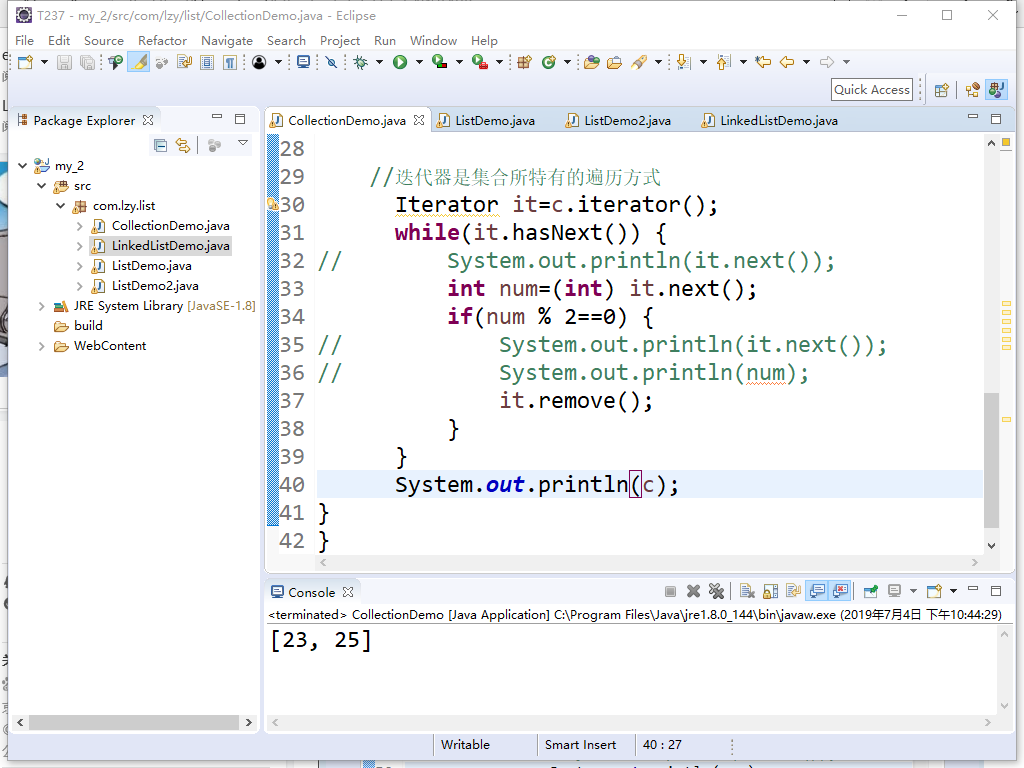Maximize the editor area
Screen dimensions: 1024x768
click(996, 119)
